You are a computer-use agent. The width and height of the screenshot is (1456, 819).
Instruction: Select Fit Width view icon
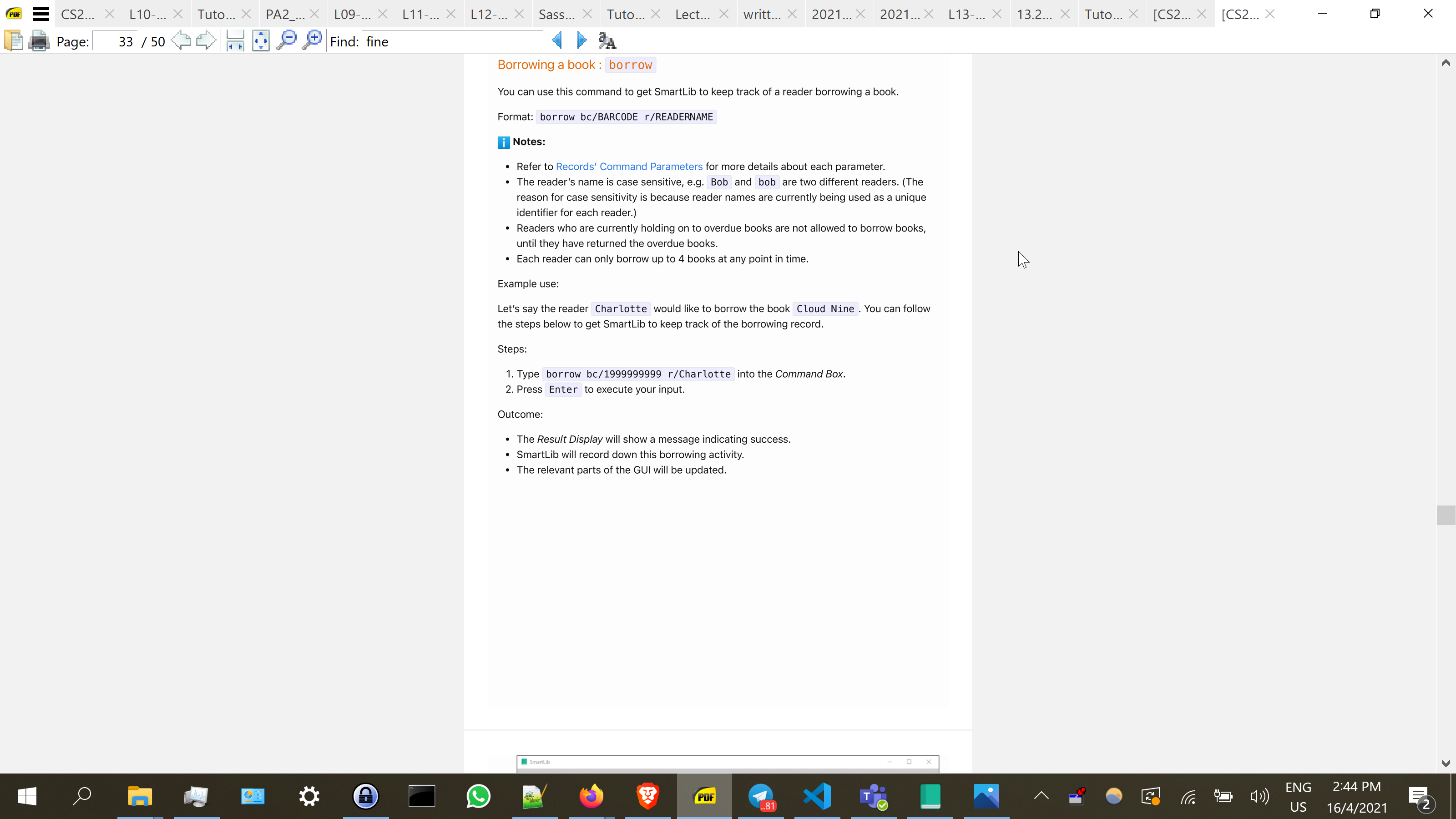coord(235,41)
